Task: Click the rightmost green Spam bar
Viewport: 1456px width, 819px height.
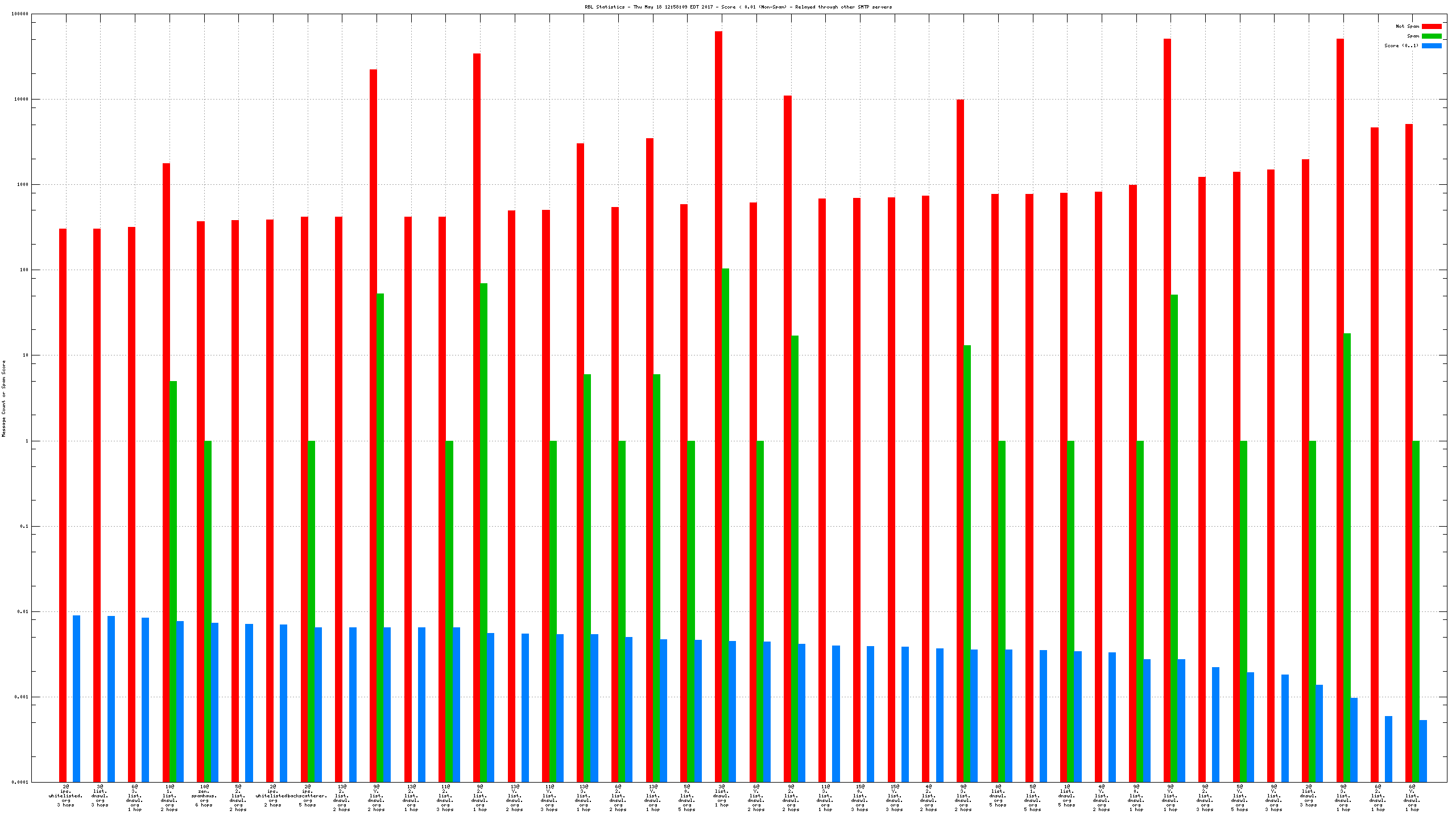Action: click(x=1416, y=611)
